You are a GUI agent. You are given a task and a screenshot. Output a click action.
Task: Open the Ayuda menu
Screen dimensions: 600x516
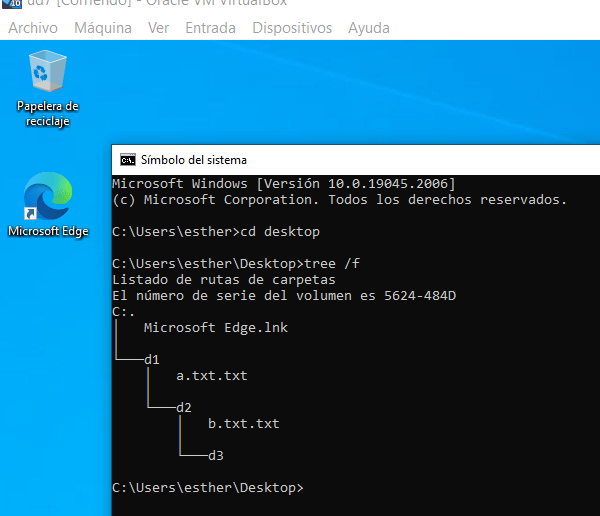click(x=368, y=28)
